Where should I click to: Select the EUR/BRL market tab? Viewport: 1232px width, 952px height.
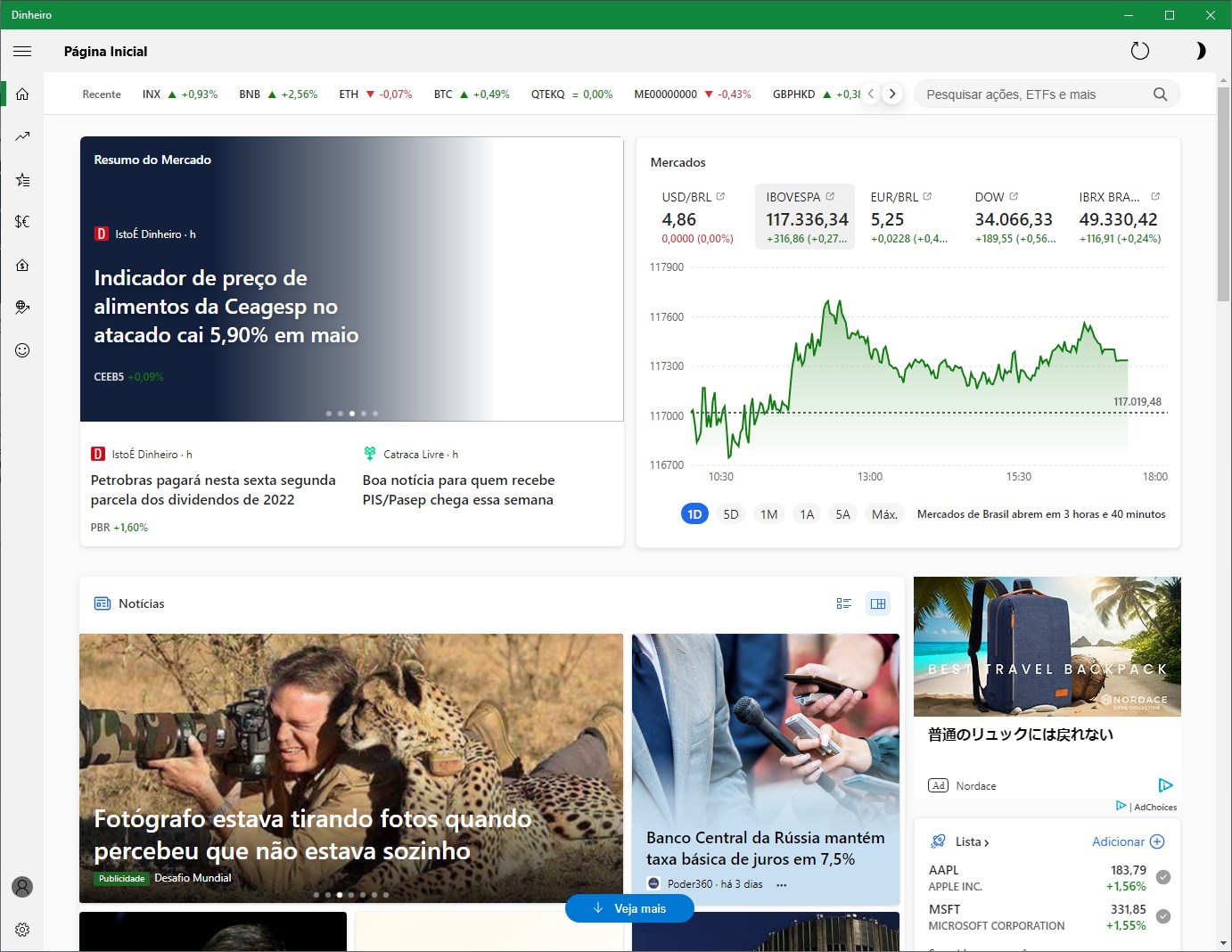909,217
